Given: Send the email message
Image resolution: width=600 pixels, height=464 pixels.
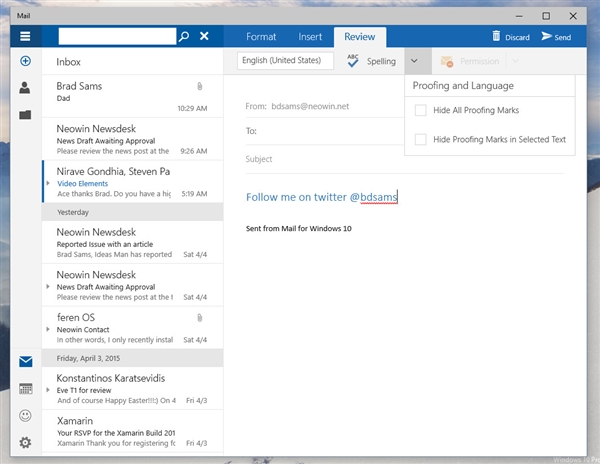Looking at the screenshot, I should 556,37.
